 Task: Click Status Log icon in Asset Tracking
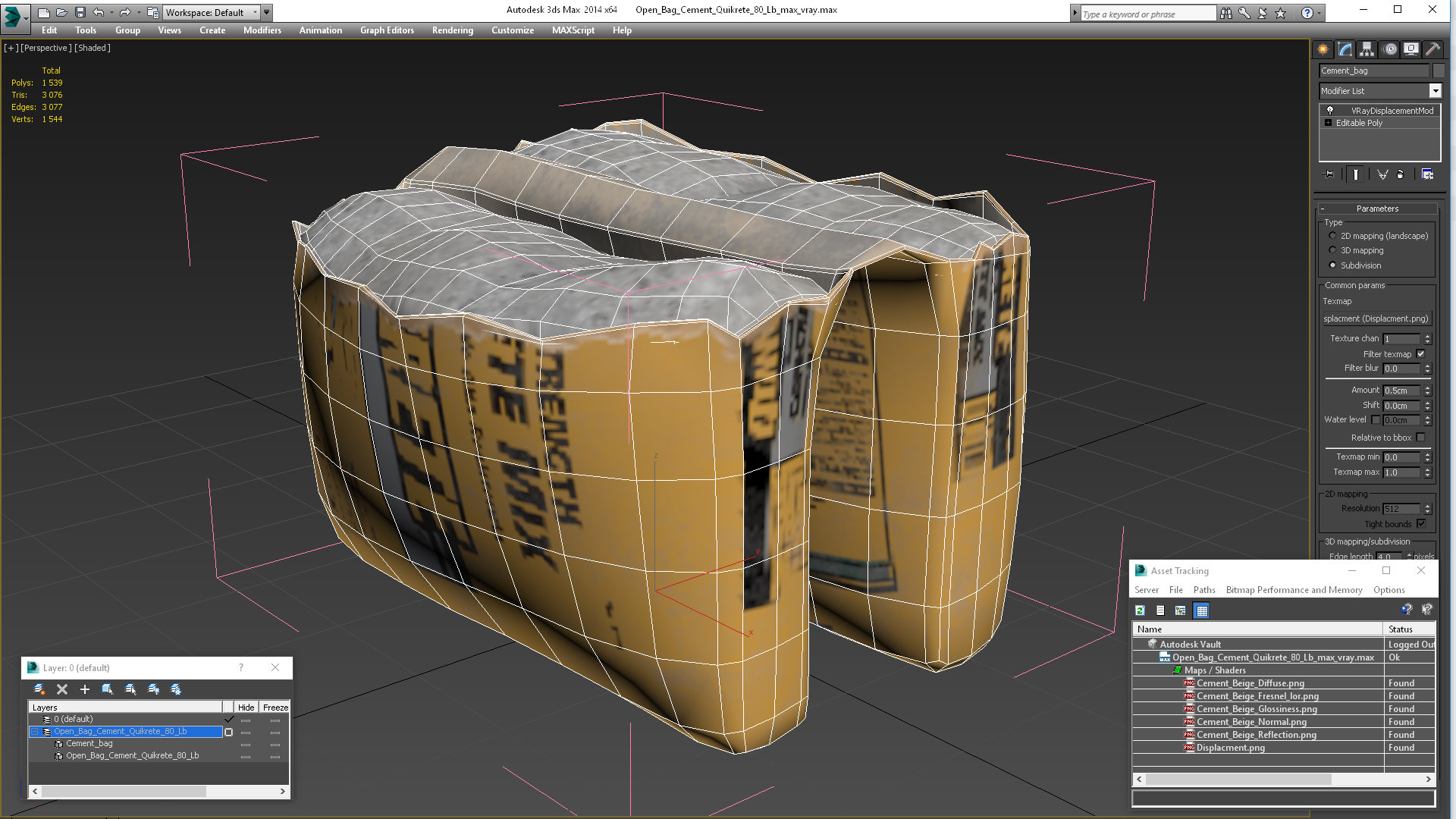tap(1160, 610)
